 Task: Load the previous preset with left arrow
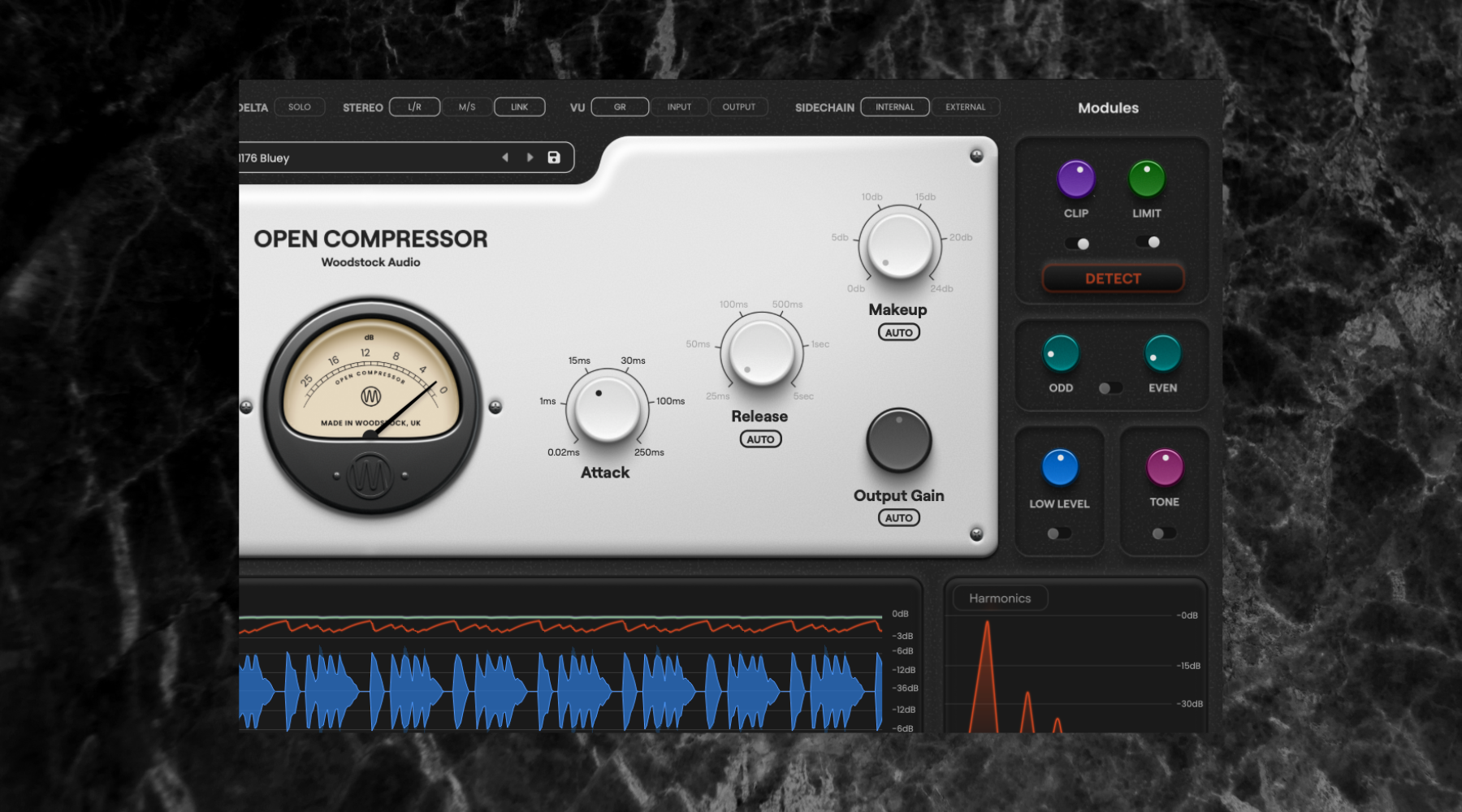pyautogui.click(x=505, y=158)
